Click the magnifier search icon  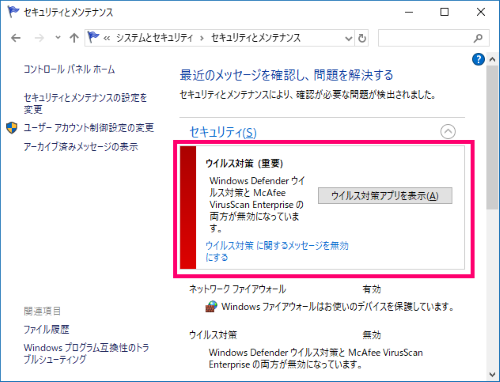[478, 38]
